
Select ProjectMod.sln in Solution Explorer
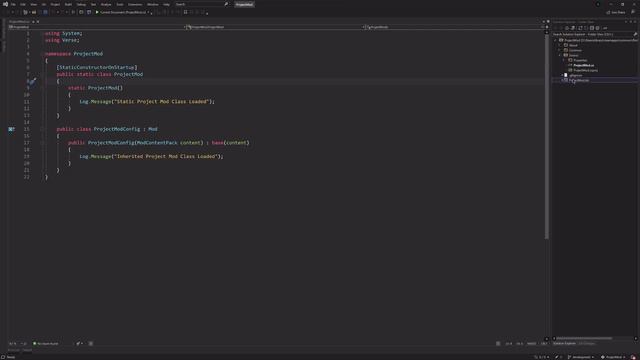coord(579,80)
